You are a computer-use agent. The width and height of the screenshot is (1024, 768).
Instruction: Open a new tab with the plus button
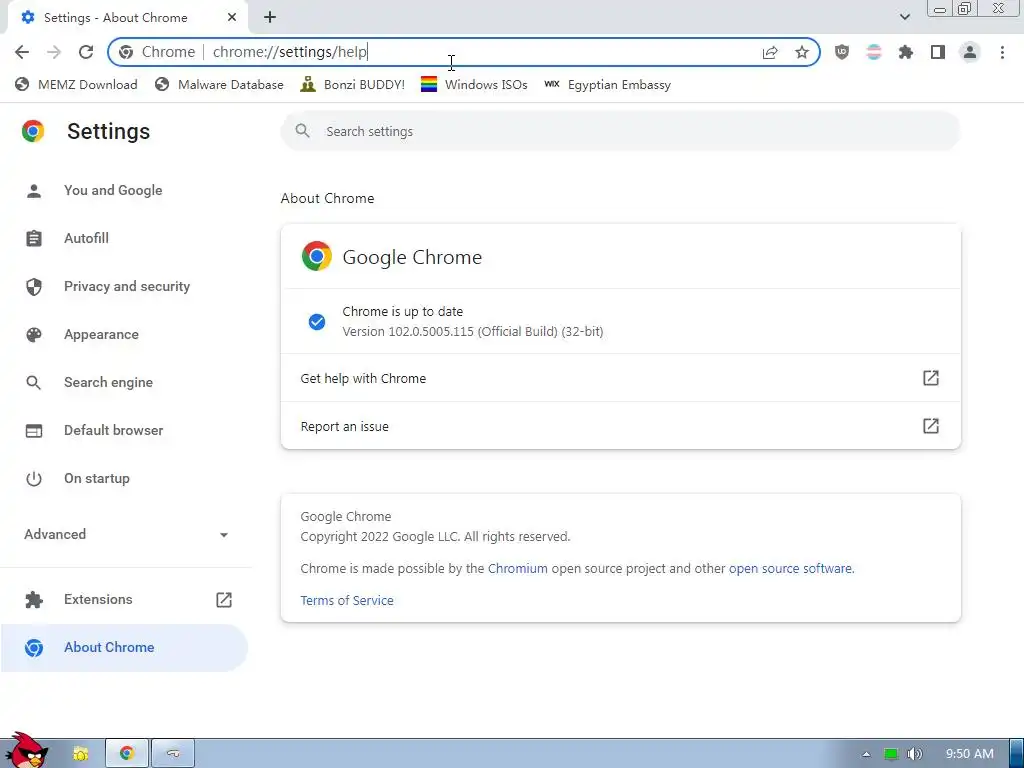[x=270, y=18]
